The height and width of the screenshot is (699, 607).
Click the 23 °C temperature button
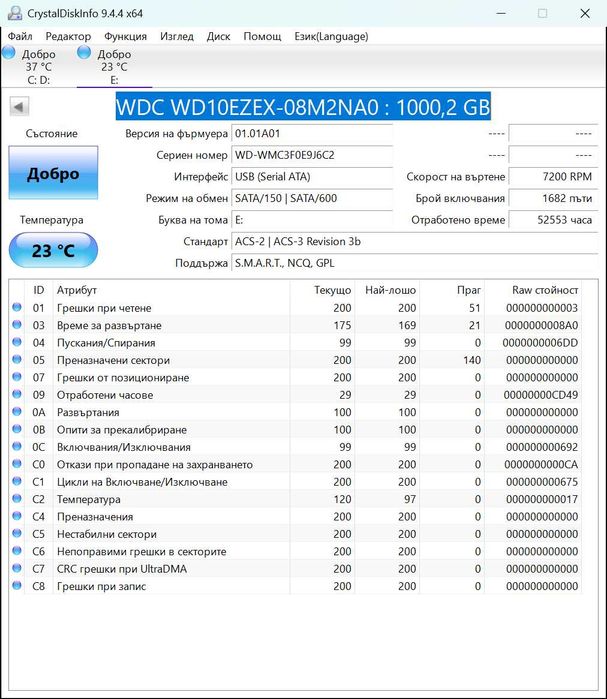(53, 250)
